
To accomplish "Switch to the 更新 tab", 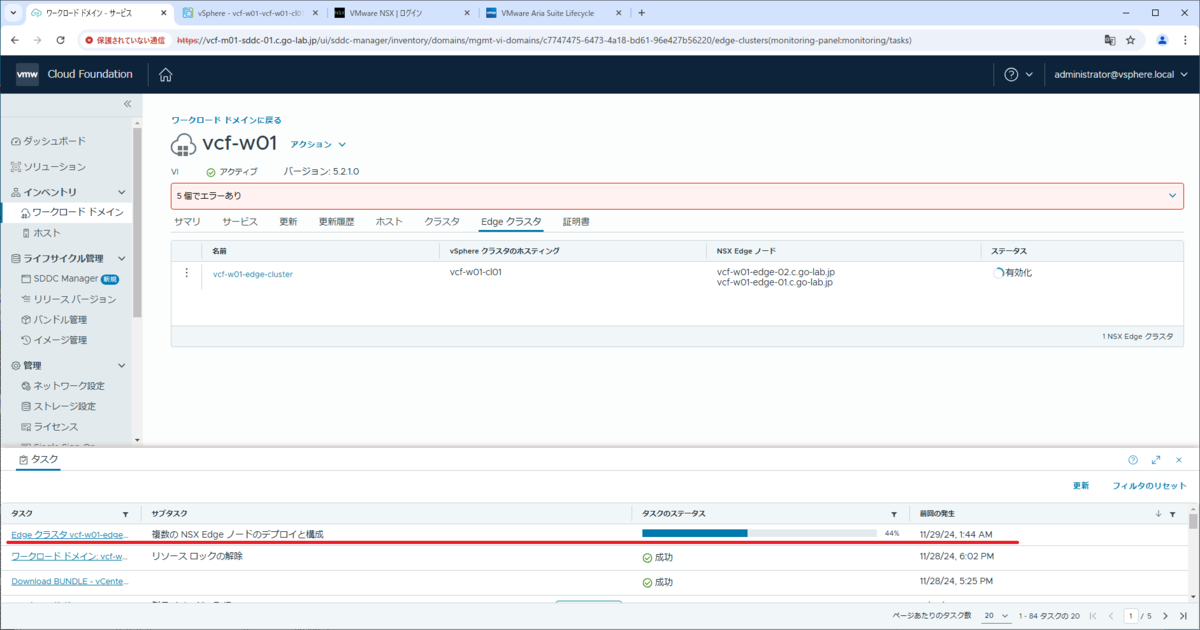I will click(288, 222).
